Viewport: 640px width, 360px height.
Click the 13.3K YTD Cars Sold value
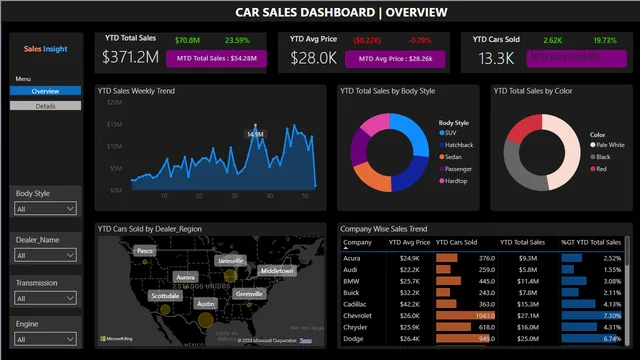pos(496,58)
